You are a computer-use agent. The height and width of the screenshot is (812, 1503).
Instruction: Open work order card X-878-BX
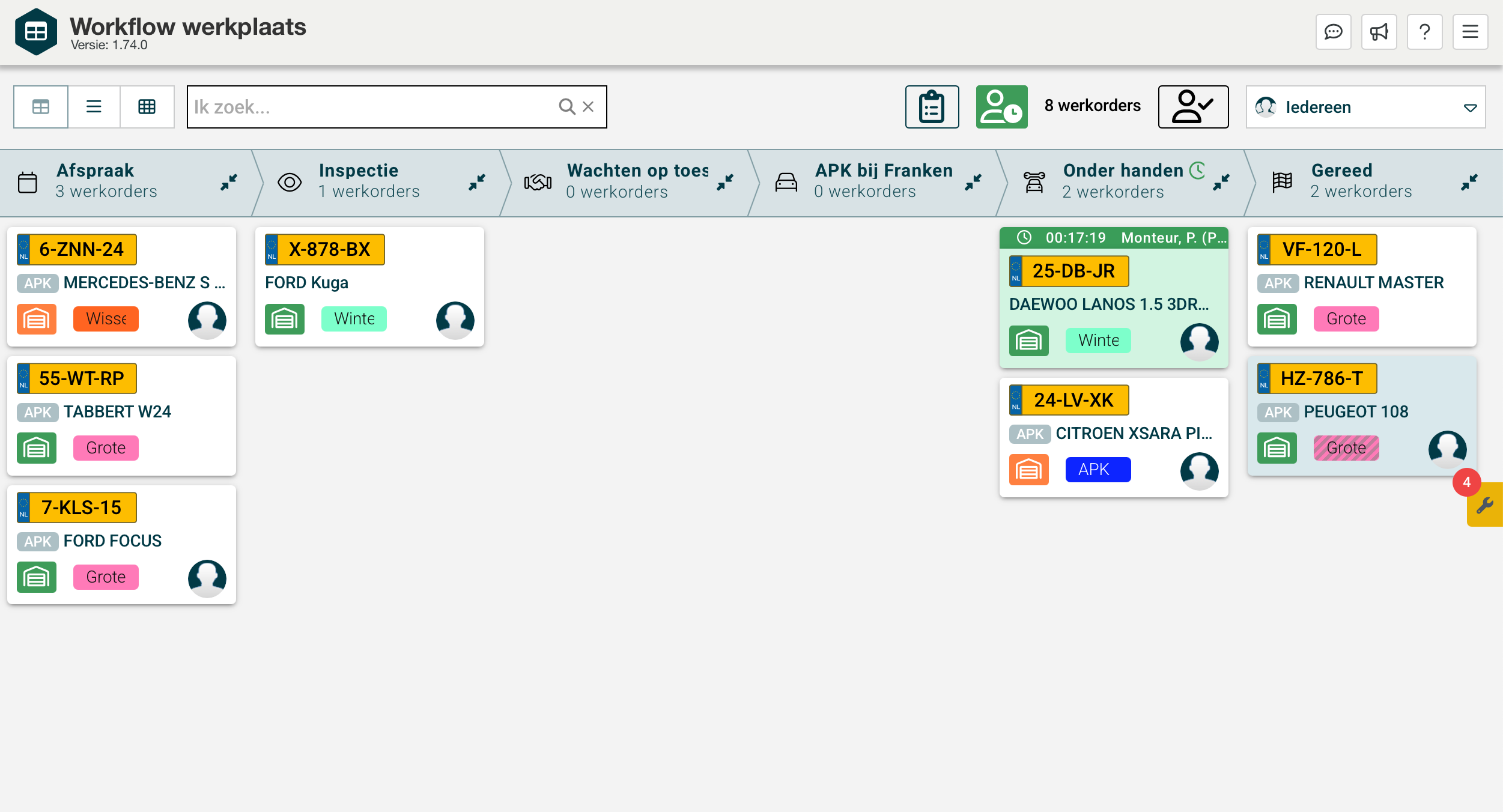point(369,286)
